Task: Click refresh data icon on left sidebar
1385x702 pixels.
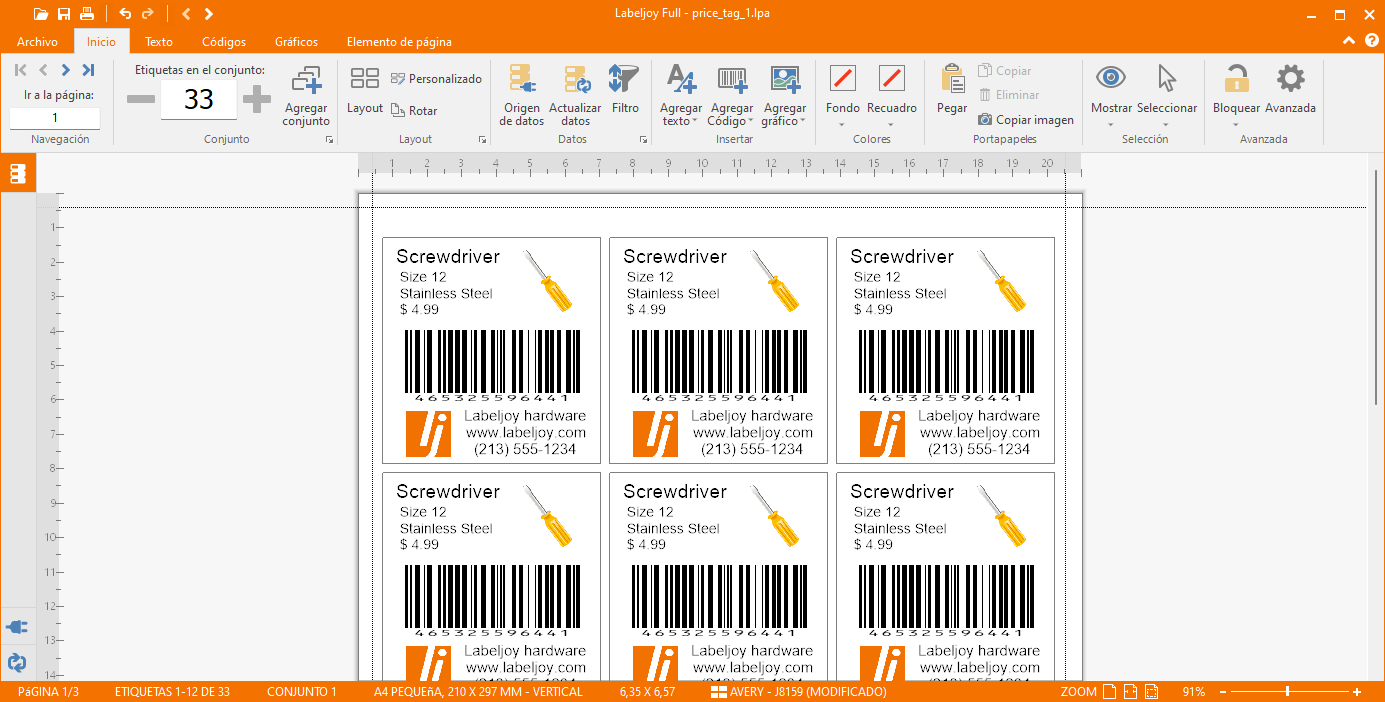Action: [17, 662]
